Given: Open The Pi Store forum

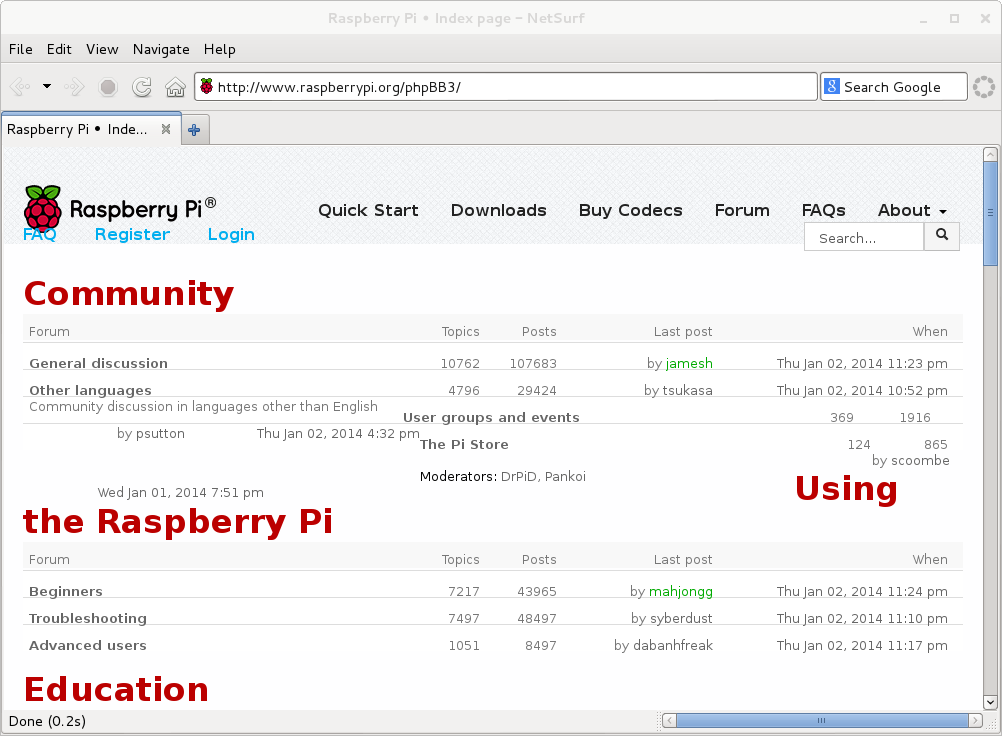Looking at the screenshot, I should tap(464, 444).
